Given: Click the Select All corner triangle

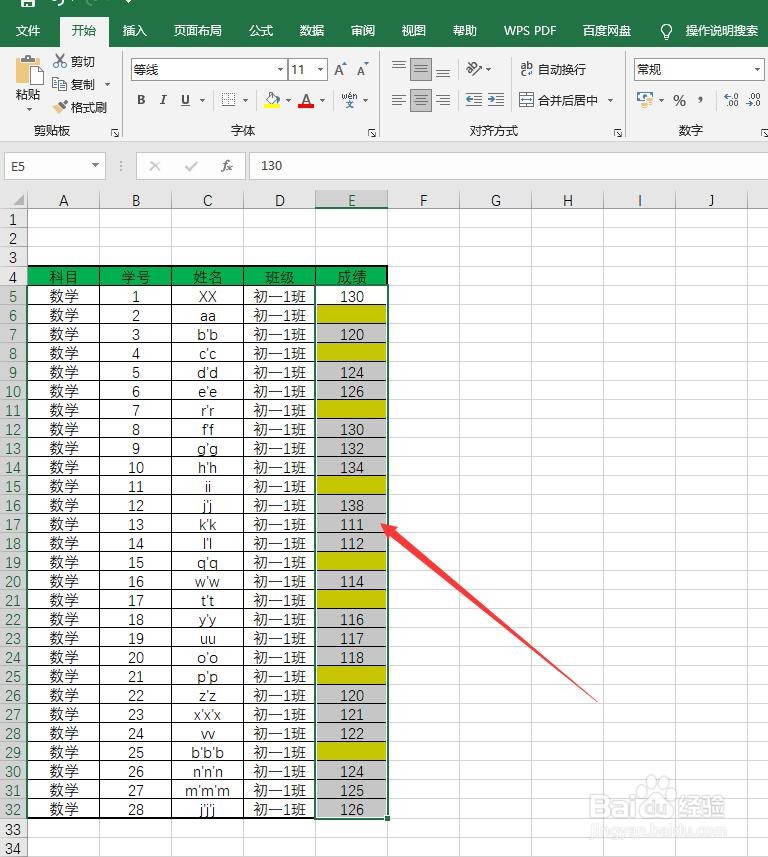Looking at the screenshot, I should (18, 200).
